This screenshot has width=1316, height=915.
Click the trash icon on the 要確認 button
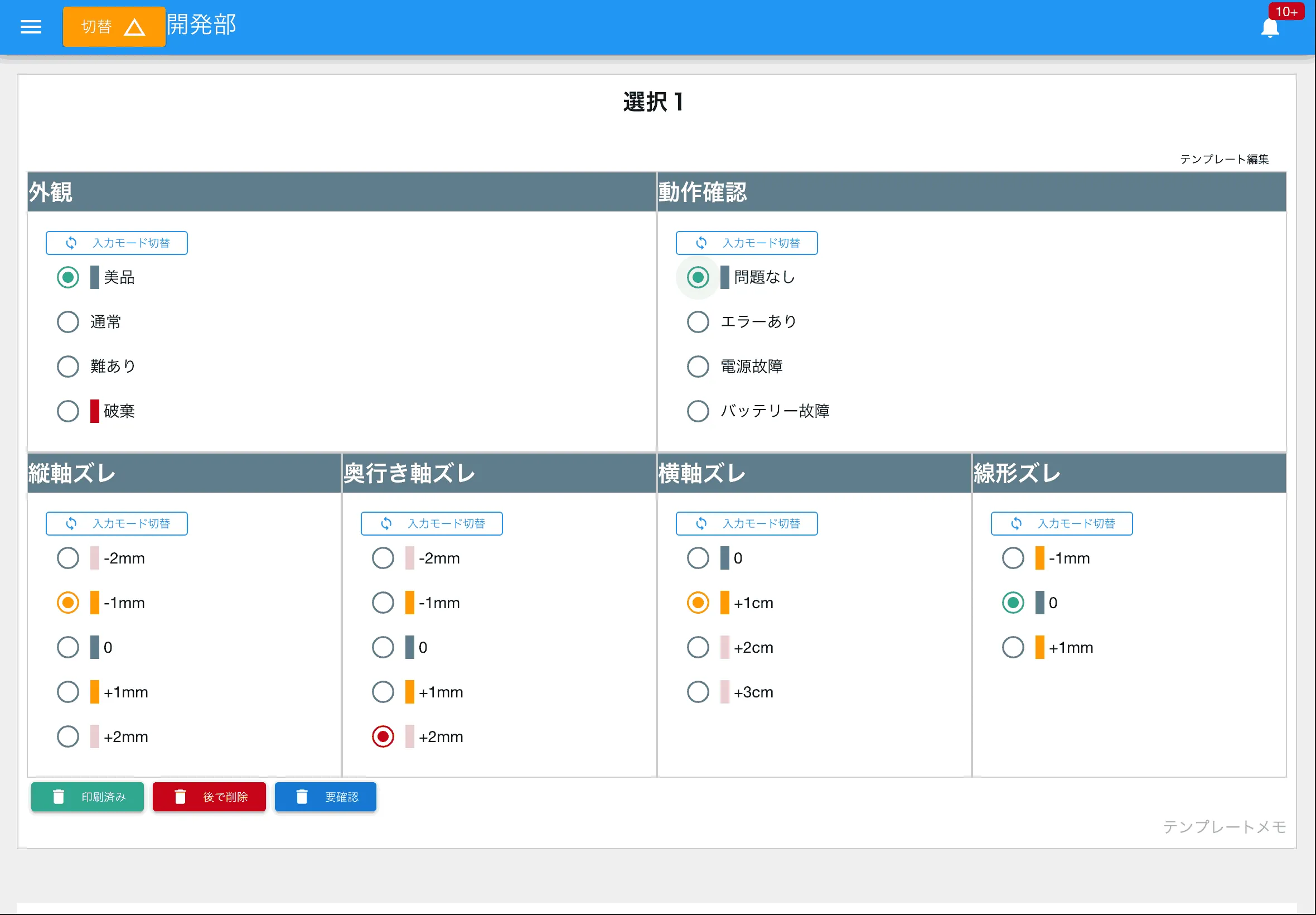click(x=302, y=796)
